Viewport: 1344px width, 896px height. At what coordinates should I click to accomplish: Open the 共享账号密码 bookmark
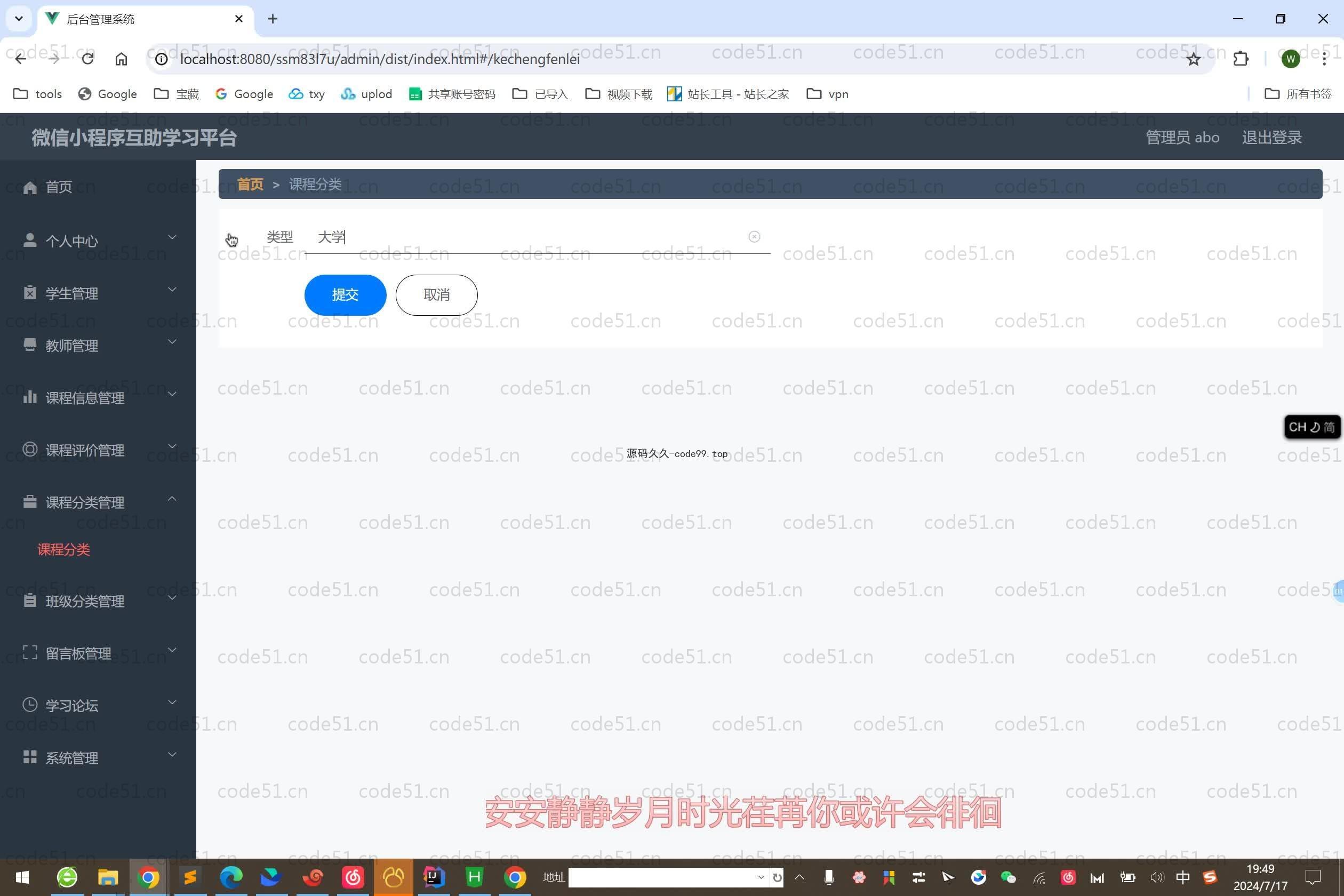[452, 94]
